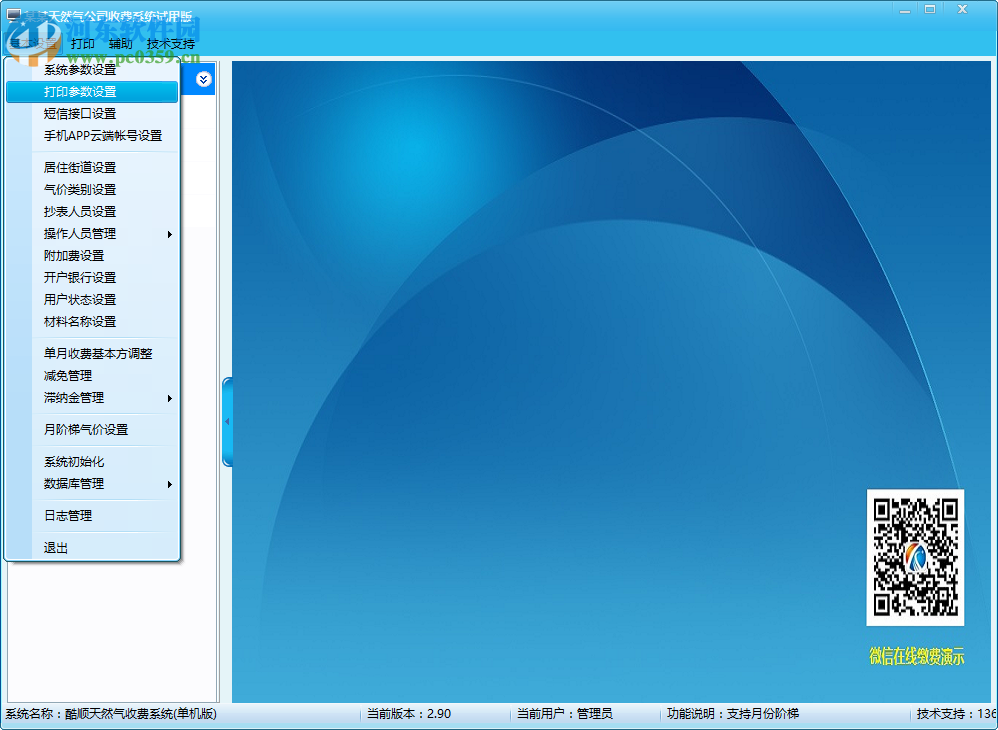Click status bar 当前用户：管理员 text
The height and width of the screenshot is (730, 998).
tap(565, 713)
